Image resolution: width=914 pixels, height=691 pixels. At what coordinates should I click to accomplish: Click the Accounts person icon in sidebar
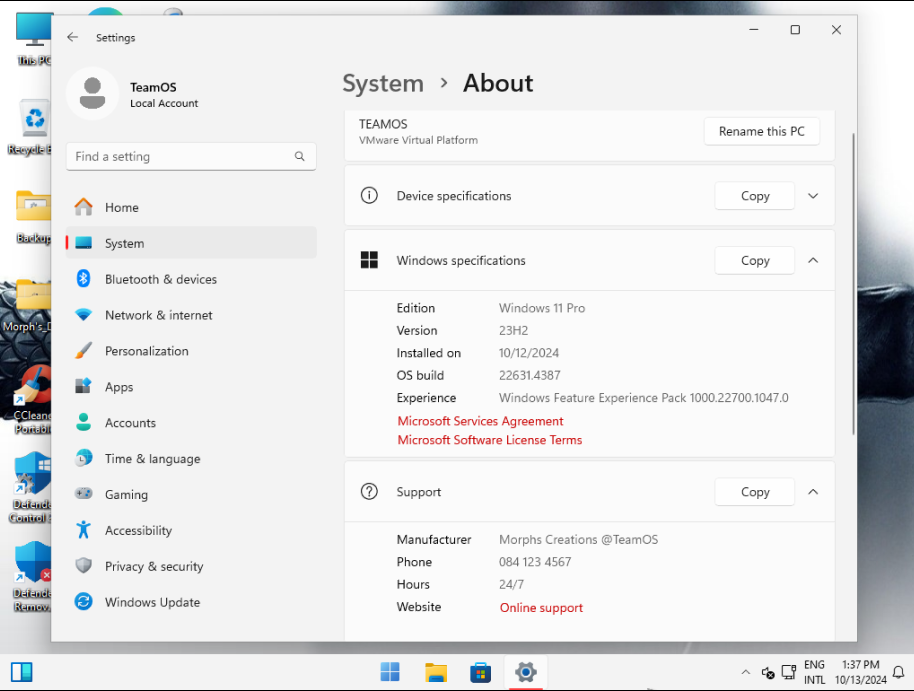pos(83,422)
